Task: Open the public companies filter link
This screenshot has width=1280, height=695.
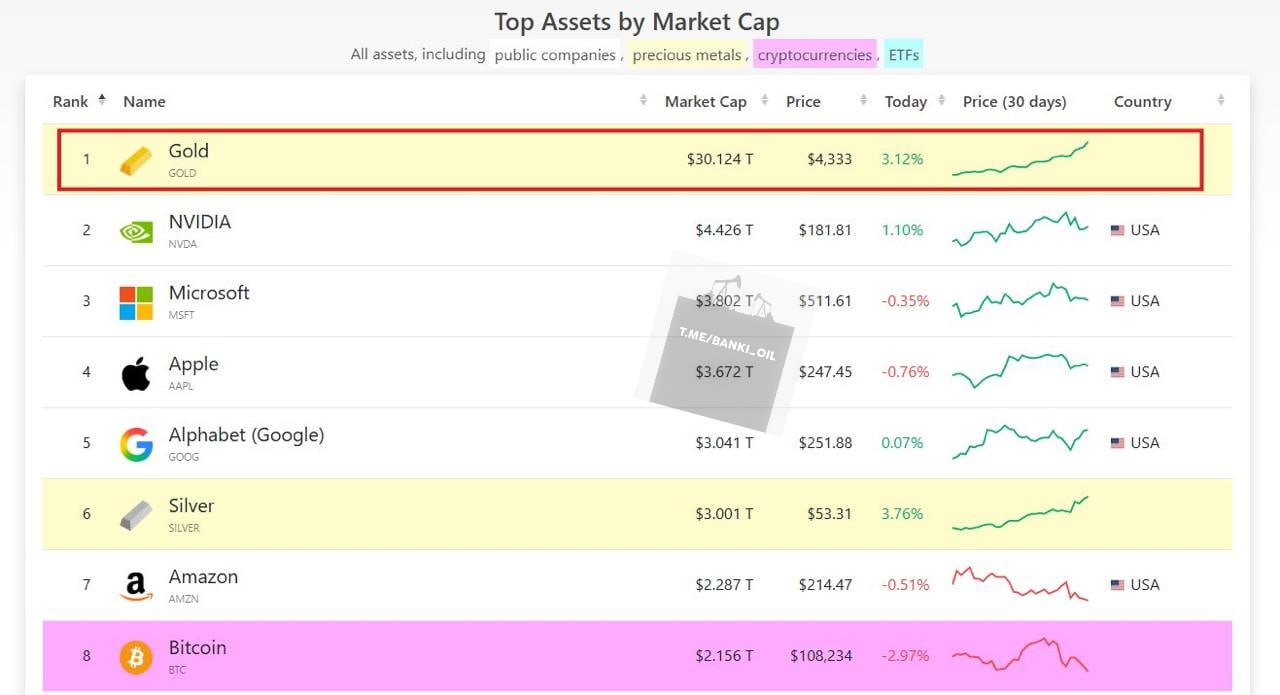Action: click(x=555, y=55)
